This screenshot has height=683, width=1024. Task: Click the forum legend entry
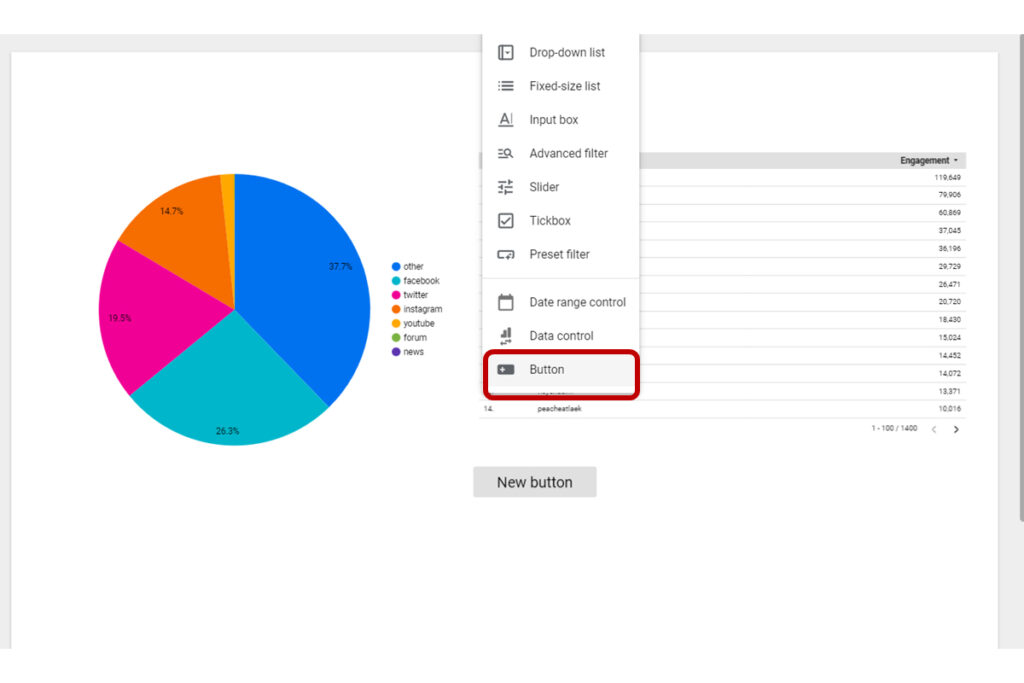(409, 338)
